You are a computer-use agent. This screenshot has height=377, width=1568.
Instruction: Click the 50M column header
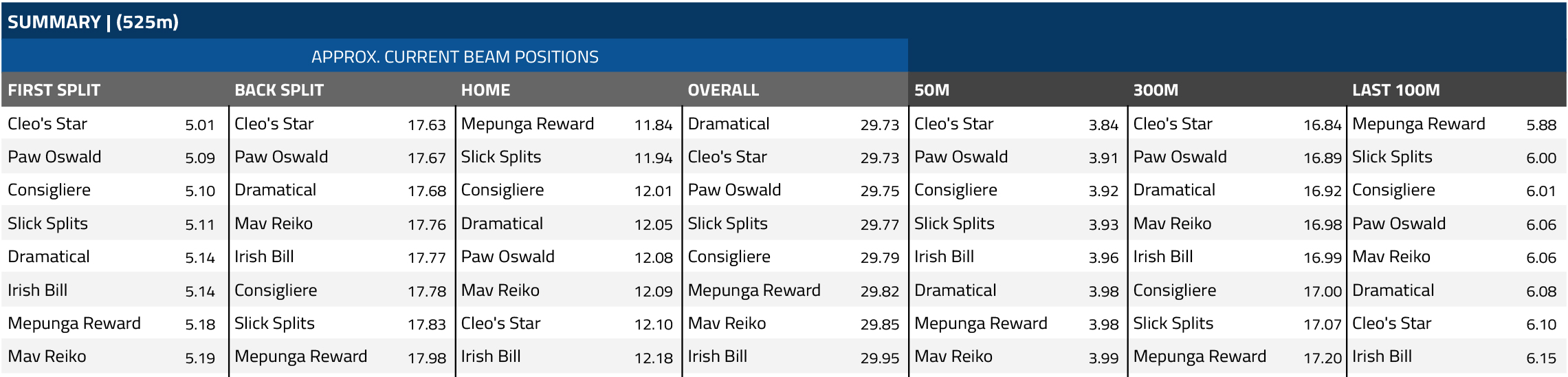[931, 90]
